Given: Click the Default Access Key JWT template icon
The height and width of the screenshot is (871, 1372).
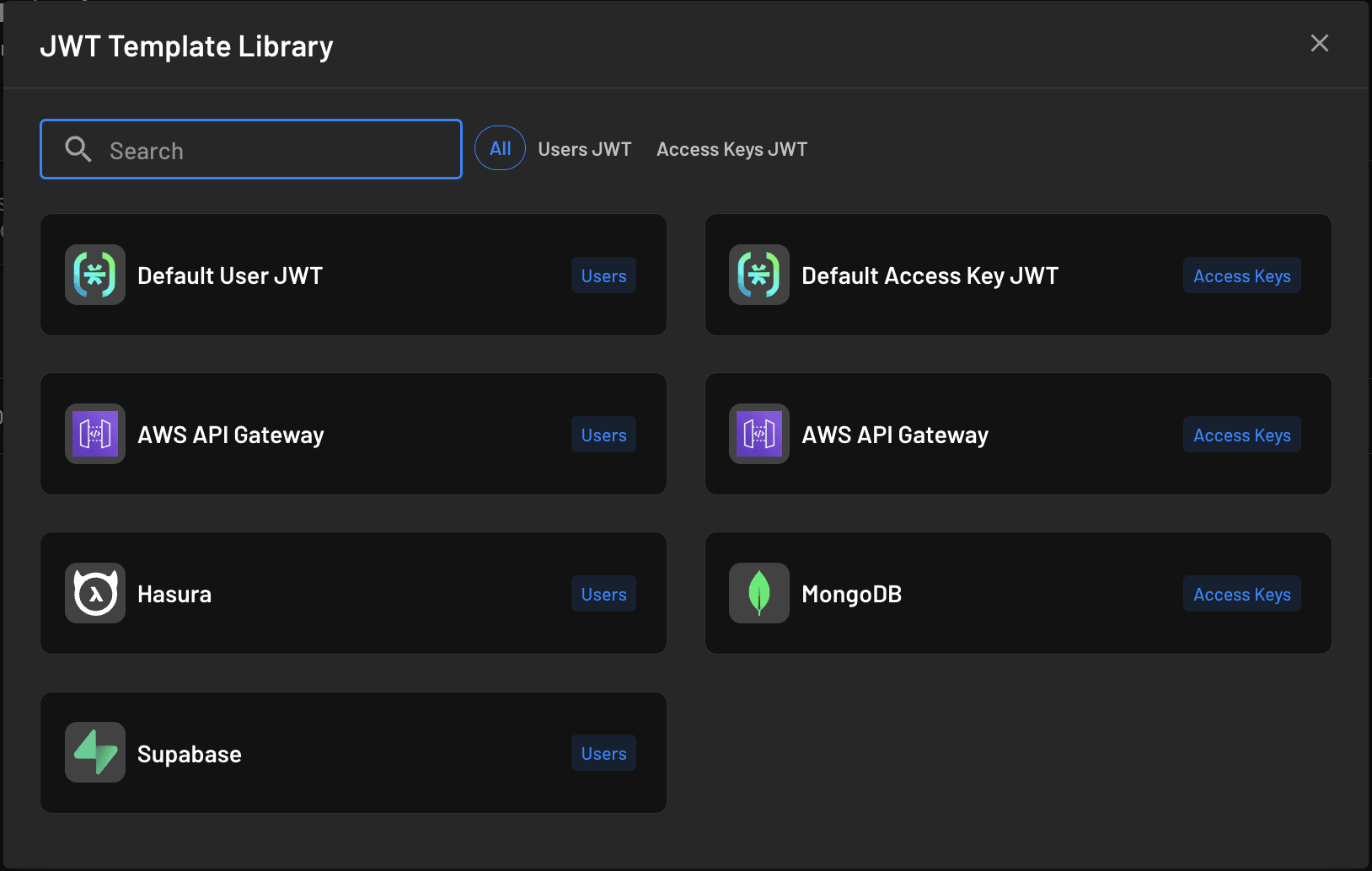Looking at the screenshot, I should (758, 275).
